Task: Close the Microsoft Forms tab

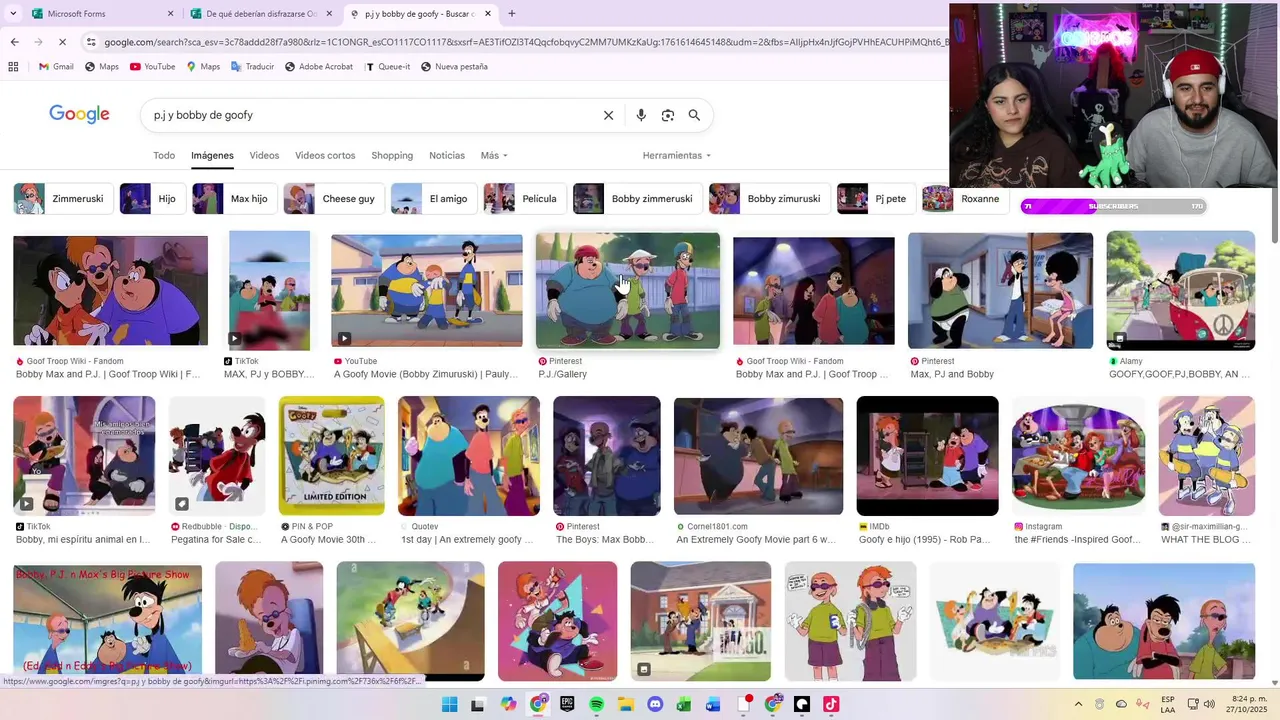Action: [x=170, y=14]
